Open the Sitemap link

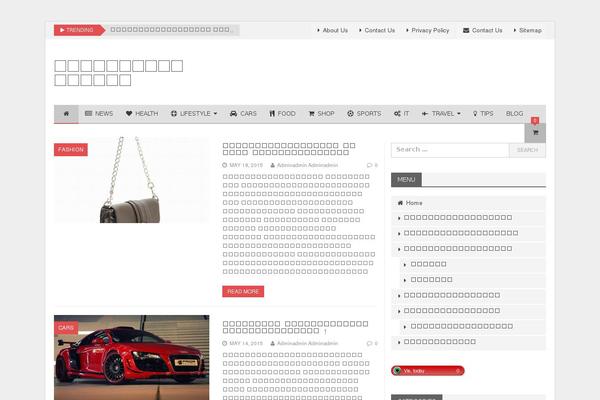(x=528, y=30)
